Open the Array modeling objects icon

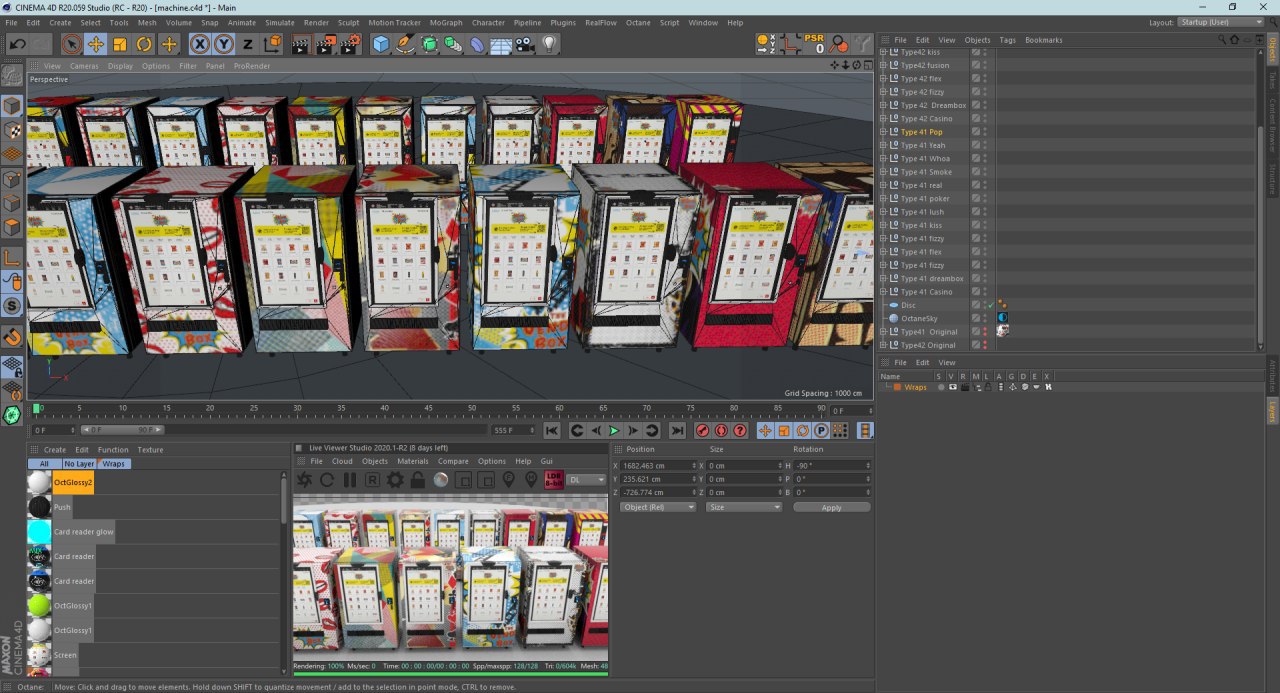point(453,44)
